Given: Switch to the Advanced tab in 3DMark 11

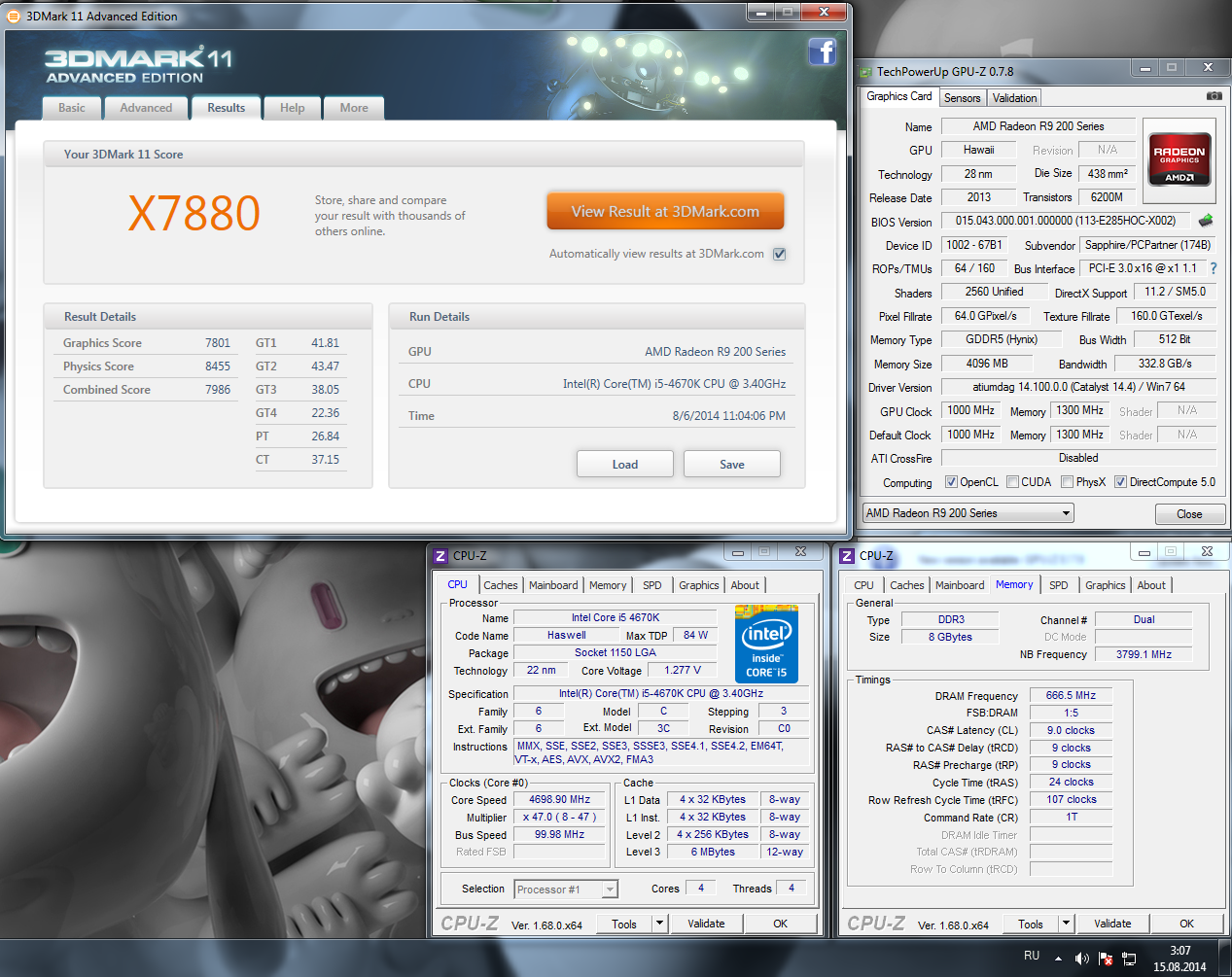Looking at the screenshot, I should click(146, 108).
